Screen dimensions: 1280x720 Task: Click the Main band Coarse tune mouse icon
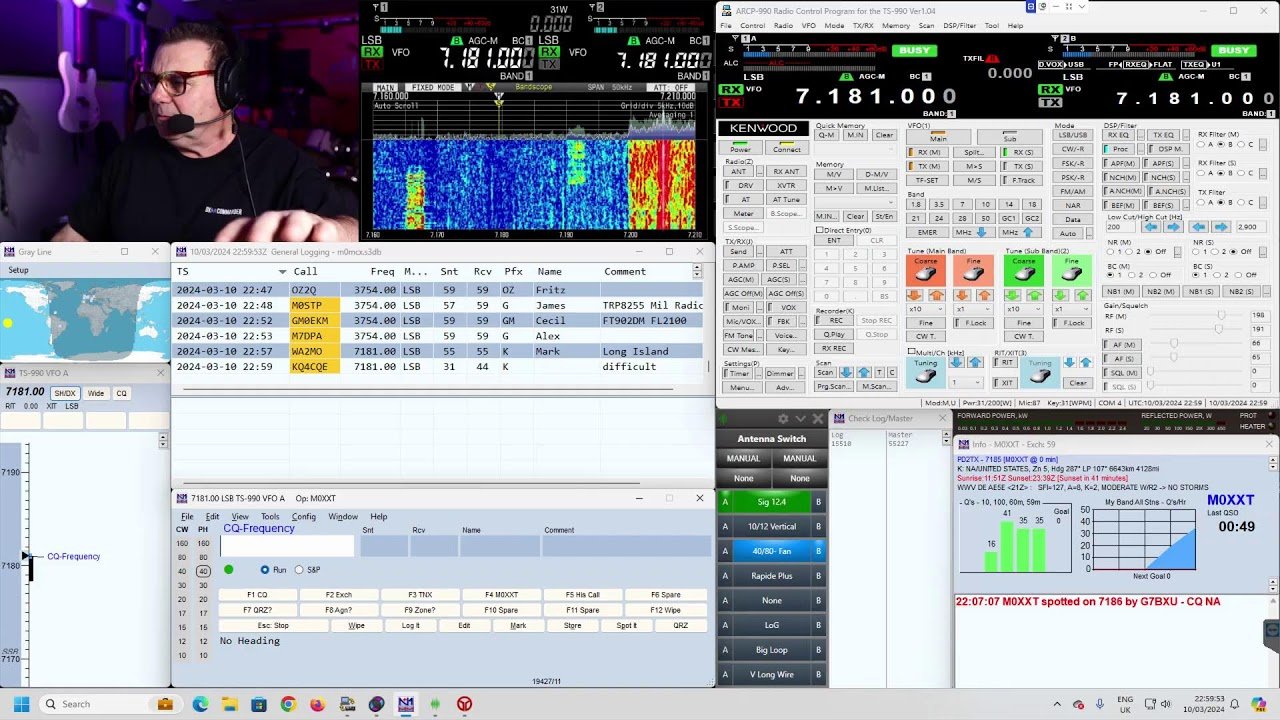926,271
